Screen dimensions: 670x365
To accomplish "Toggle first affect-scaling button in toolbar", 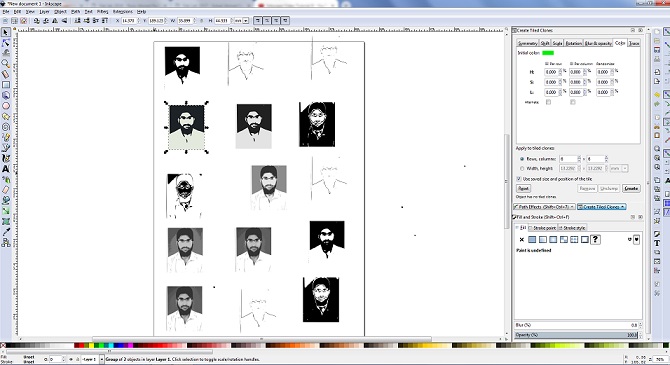I will click(258, 21).
